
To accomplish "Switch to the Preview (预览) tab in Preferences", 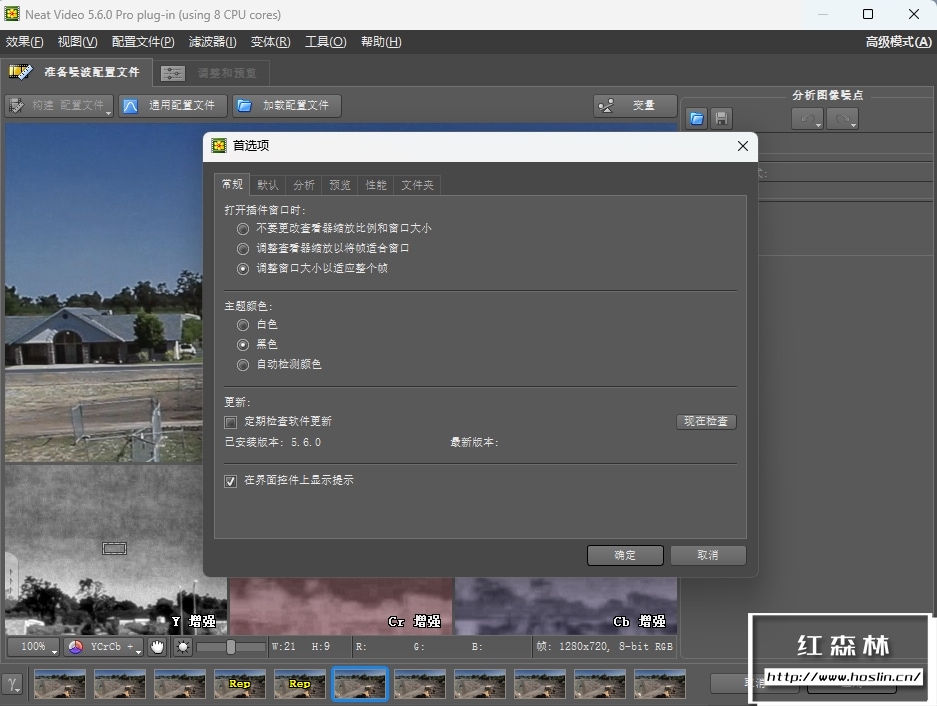I will coord(340,185).
